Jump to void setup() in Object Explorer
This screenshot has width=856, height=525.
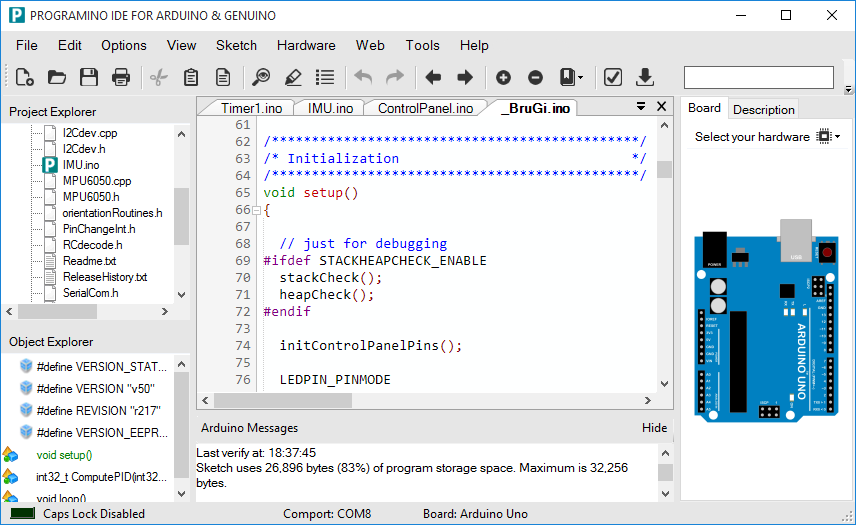pos(64,455)
